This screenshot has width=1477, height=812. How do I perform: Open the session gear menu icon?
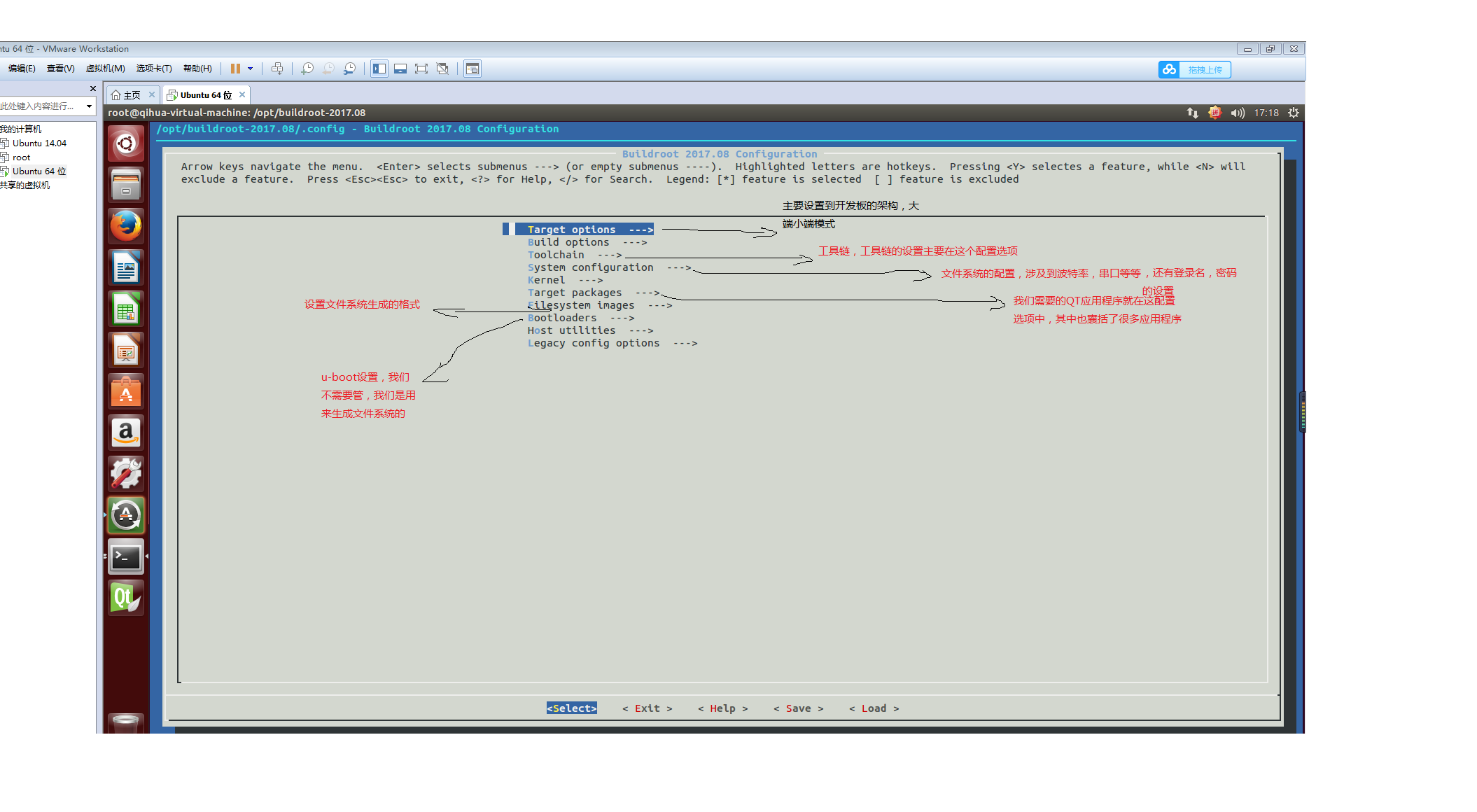click(1294, 113)
